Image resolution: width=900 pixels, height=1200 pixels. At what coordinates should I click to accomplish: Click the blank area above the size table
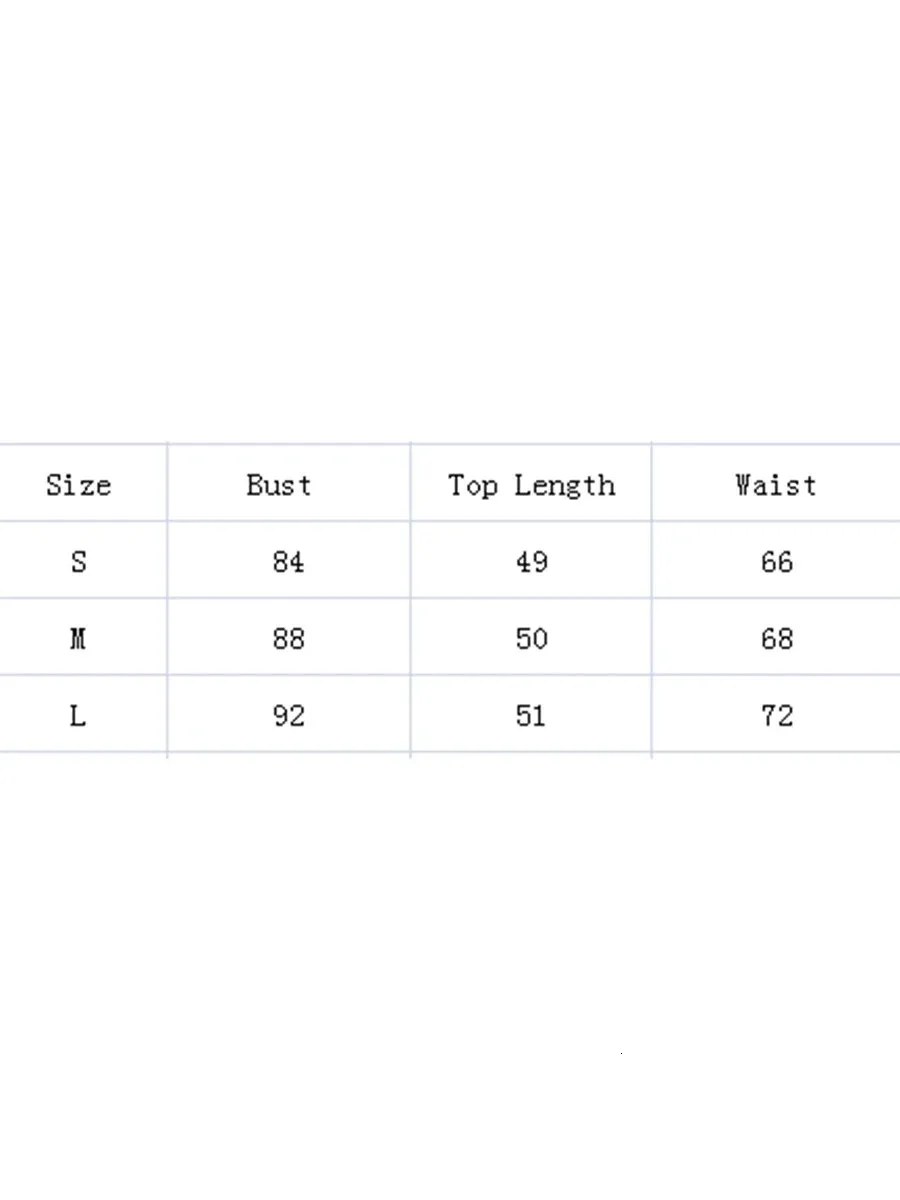click(450, 220)
